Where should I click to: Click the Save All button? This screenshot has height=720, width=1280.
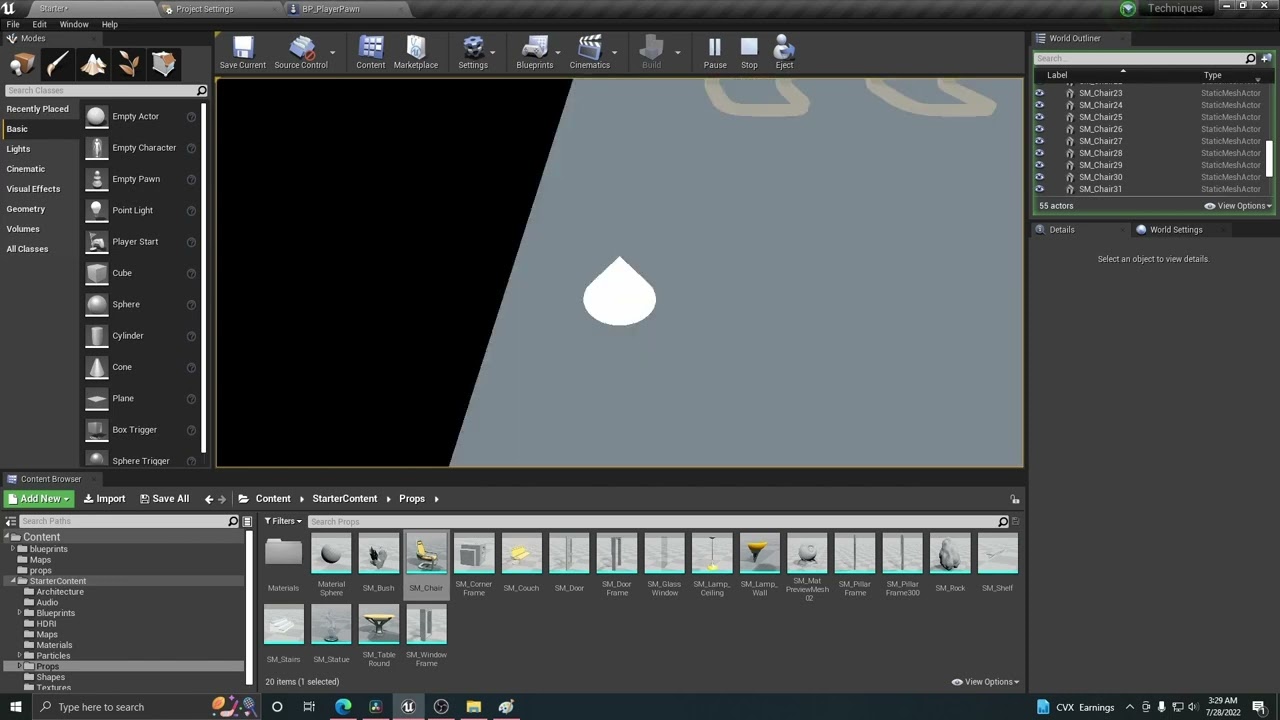164,499
